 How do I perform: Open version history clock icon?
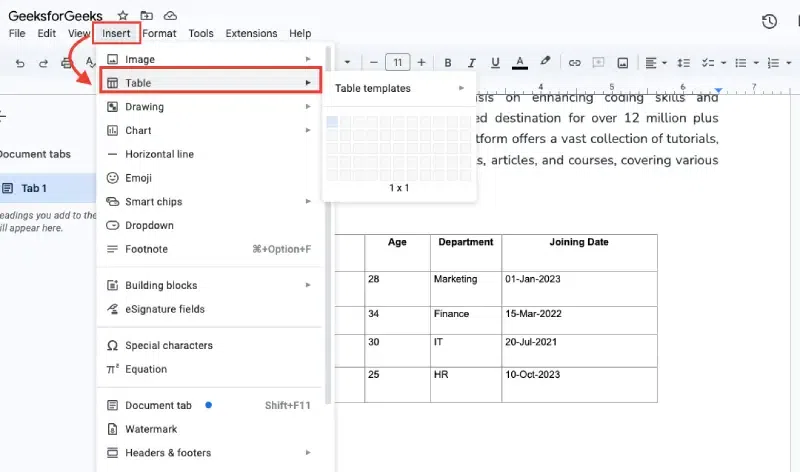point(769,21)
